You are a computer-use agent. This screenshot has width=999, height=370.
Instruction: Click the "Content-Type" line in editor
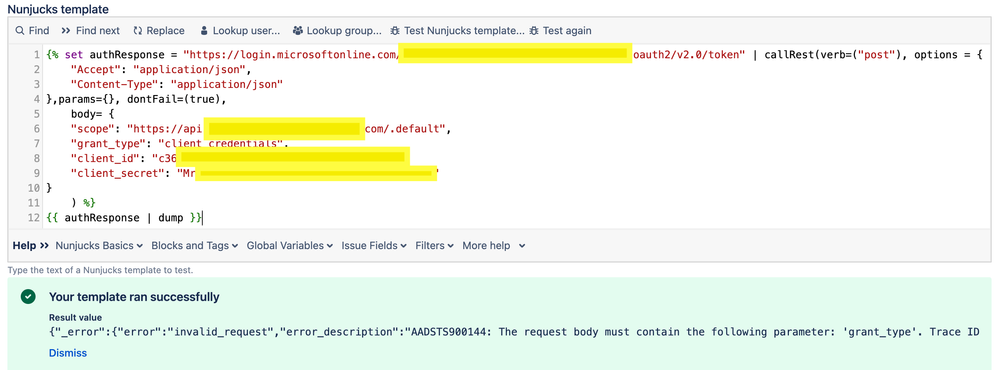[177, 84]
